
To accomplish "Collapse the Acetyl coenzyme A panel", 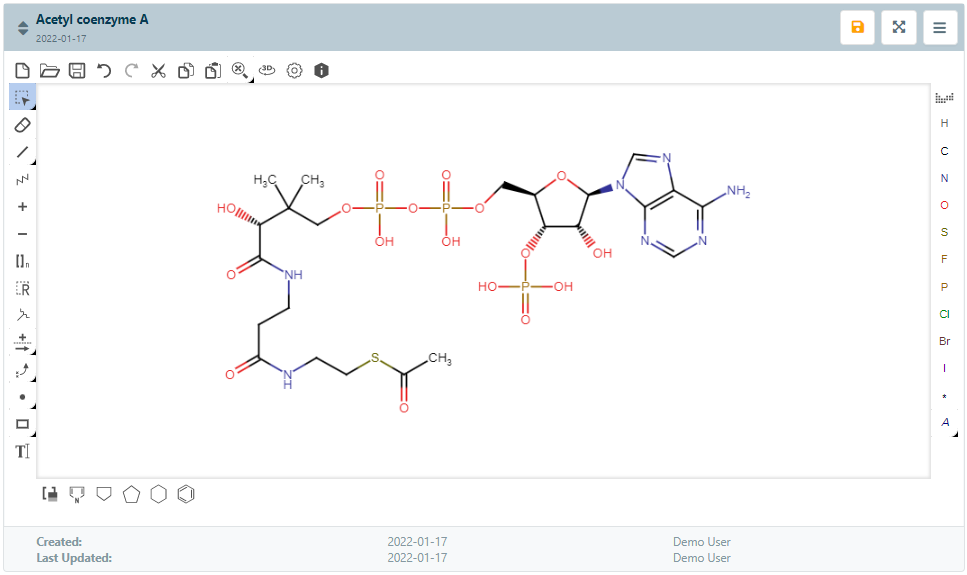I will 23,28.
